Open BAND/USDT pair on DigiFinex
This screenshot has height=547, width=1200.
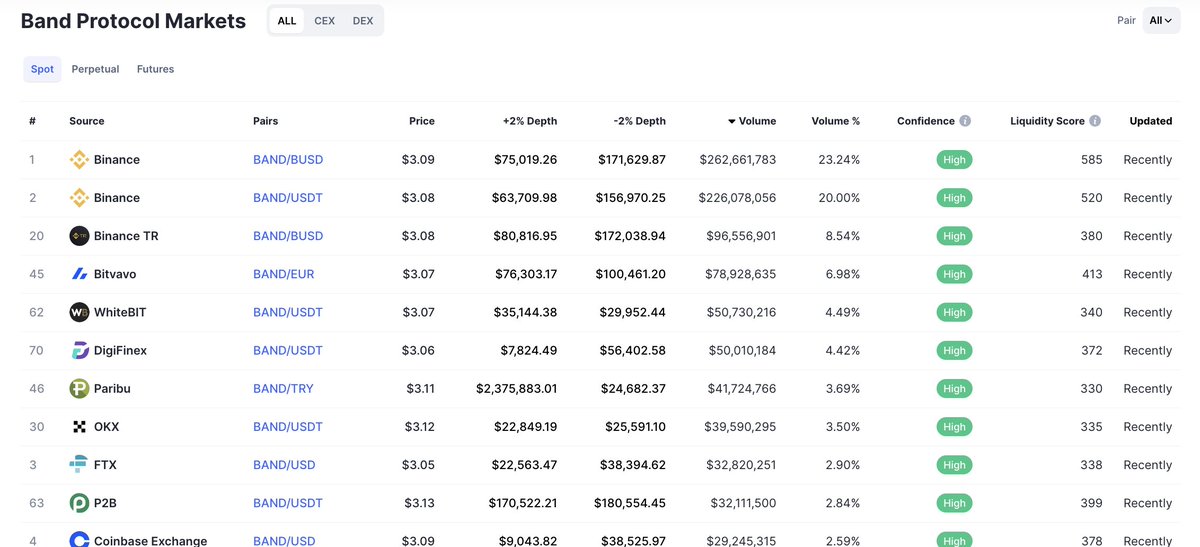(288, 350)
